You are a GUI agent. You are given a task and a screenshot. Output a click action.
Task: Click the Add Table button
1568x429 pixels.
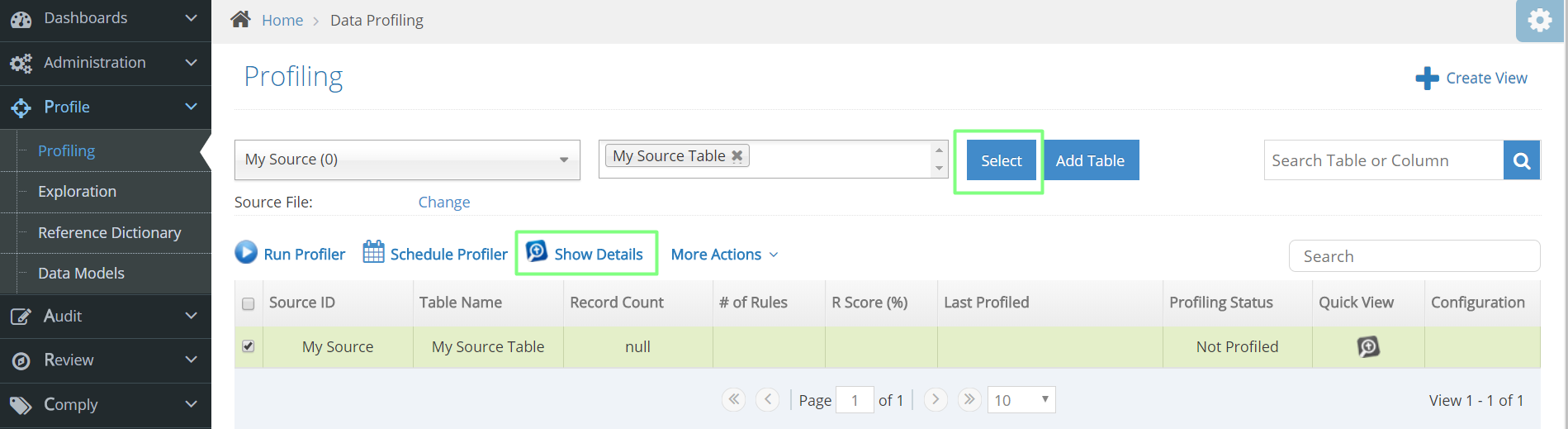point(1090,160)
